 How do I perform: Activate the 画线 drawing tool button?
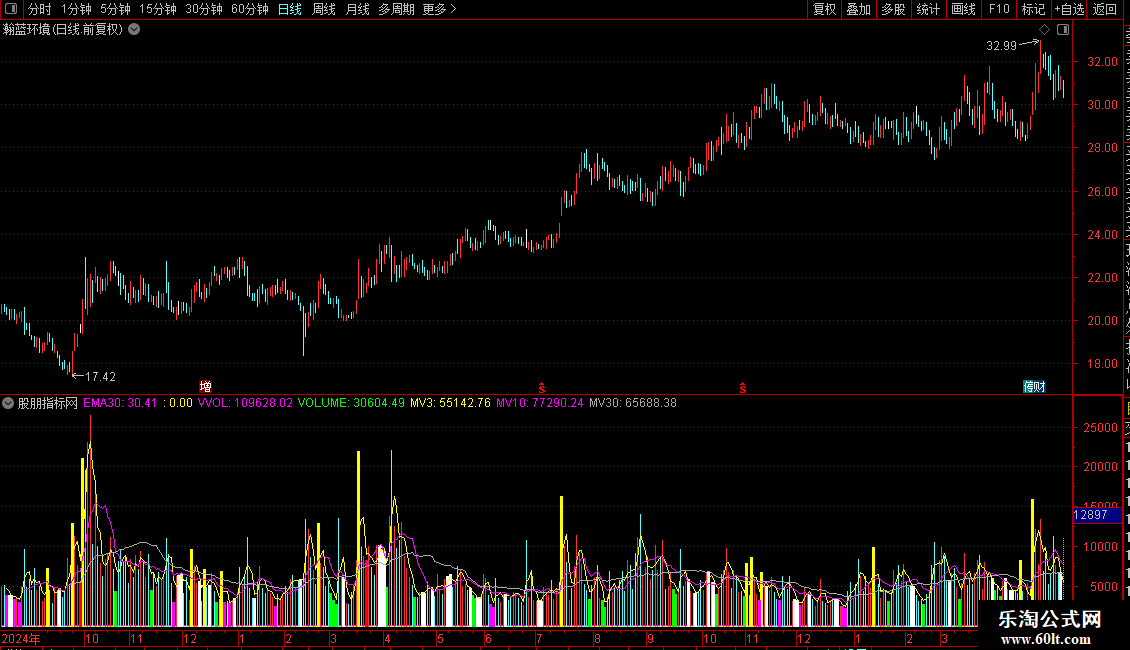964,9
